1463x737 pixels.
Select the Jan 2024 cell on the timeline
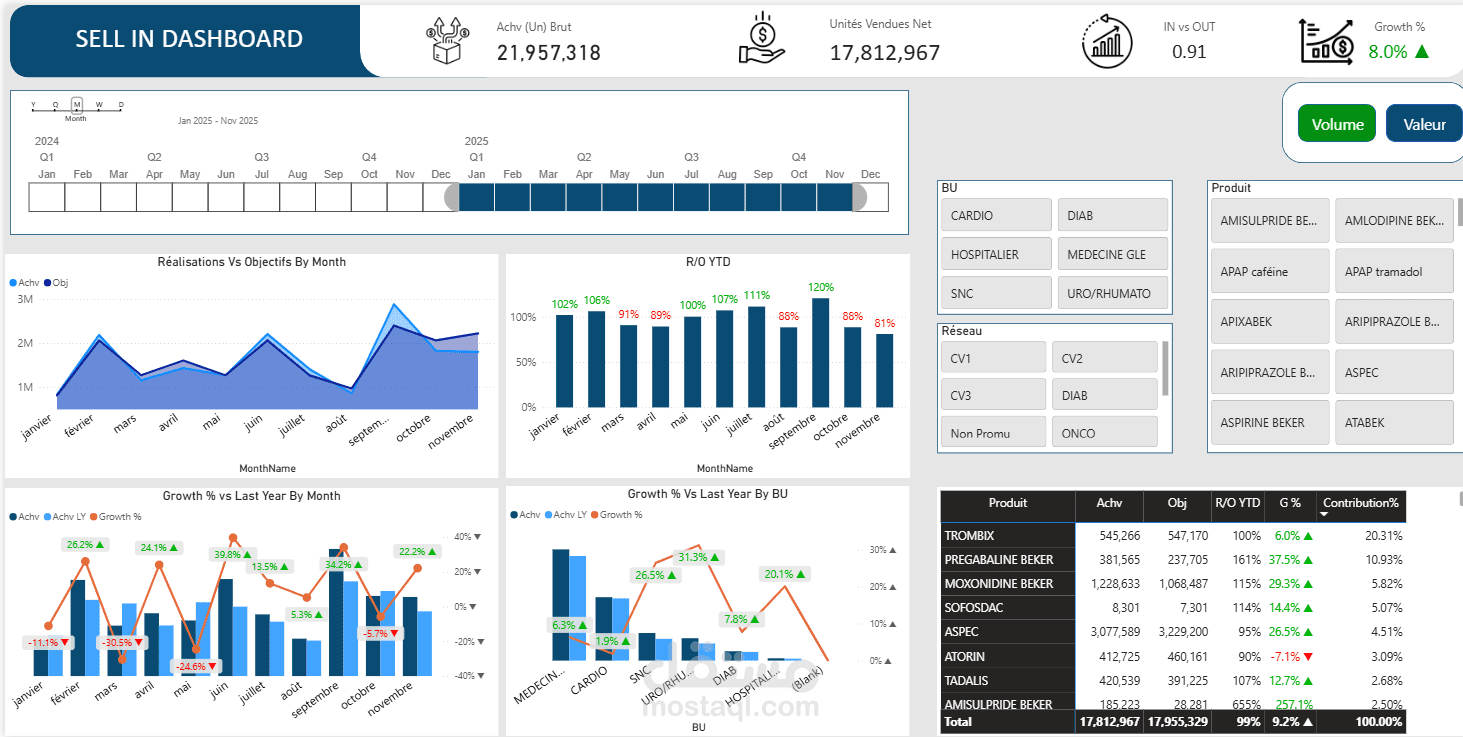47,197
